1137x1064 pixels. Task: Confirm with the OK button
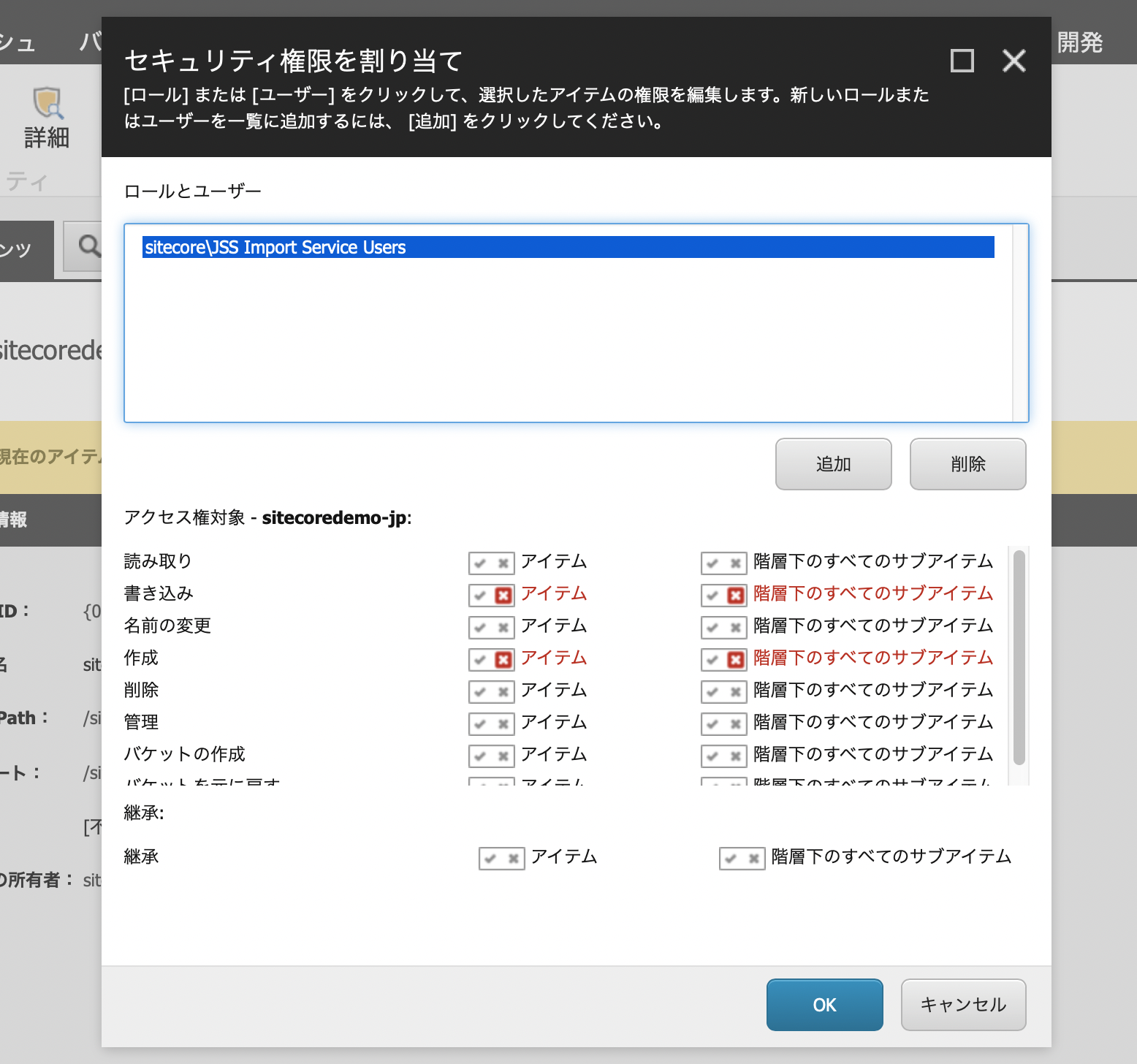coord(825,1005)
